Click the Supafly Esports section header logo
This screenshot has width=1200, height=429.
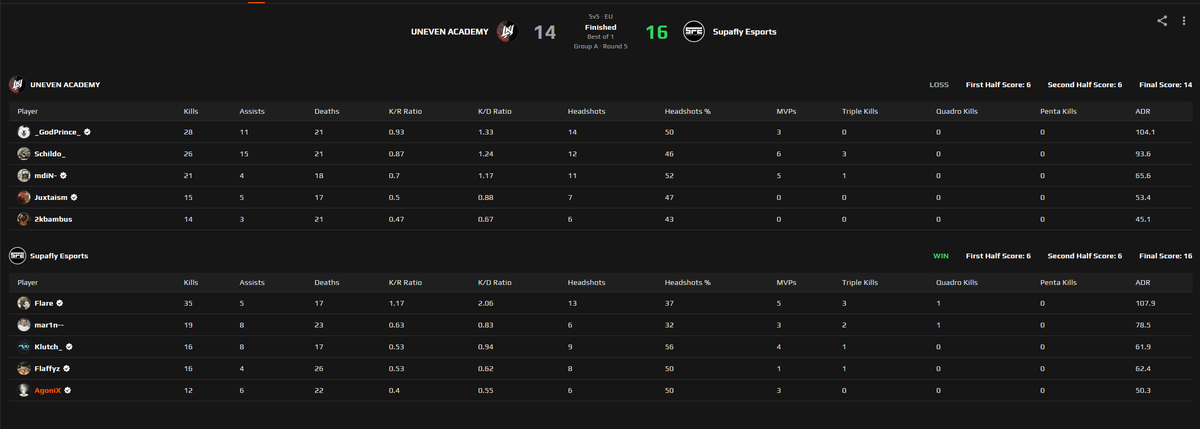pos(17,256)
